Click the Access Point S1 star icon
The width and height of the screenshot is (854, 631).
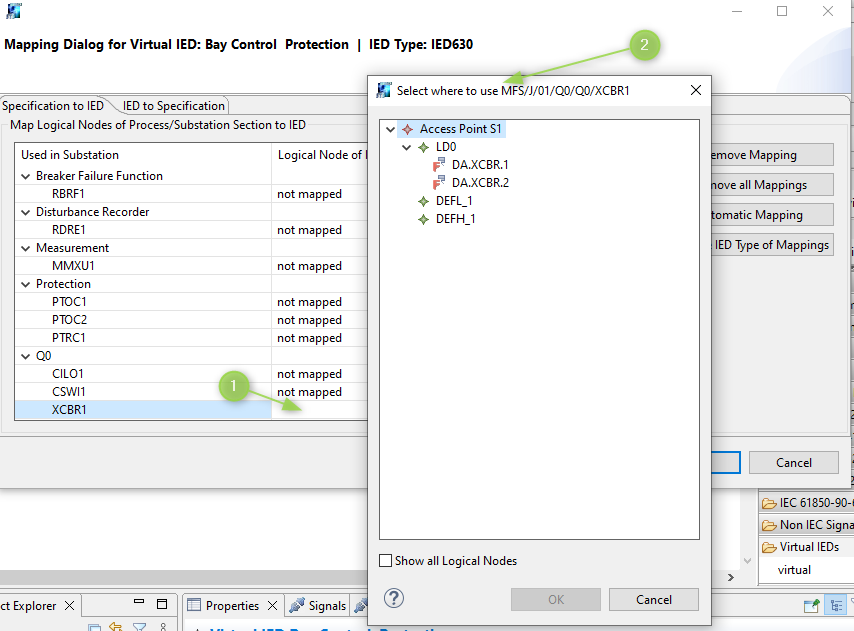tap(407, 129)
